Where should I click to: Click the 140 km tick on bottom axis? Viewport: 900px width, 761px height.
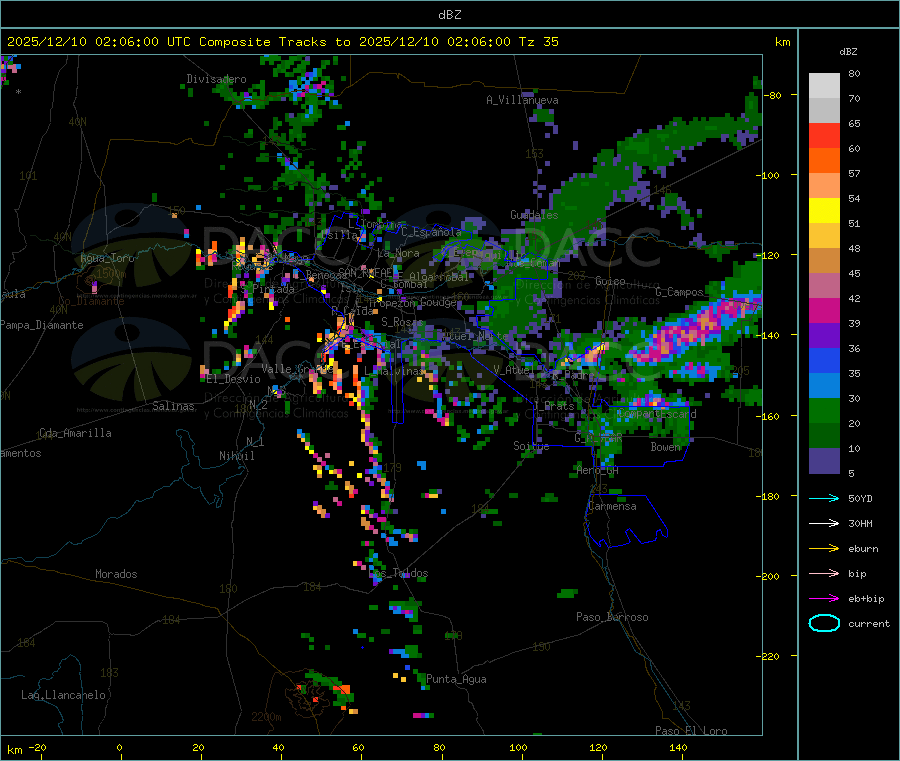(x=678, y=747)
